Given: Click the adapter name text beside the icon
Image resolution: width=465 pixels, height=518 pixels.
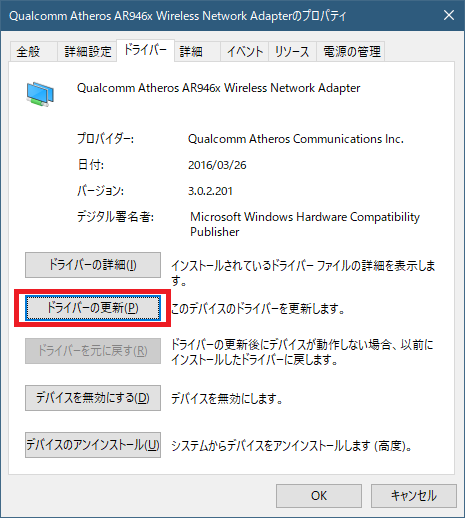Looking at the screenshot, I should 218,88.
